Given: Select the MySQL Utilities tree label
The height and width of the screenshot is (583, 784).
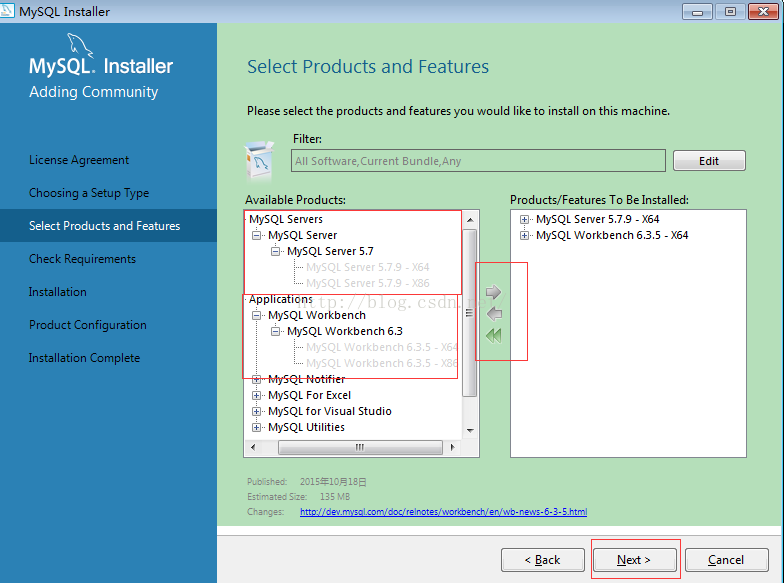Looking at the screenshot, I should (306, 427).
